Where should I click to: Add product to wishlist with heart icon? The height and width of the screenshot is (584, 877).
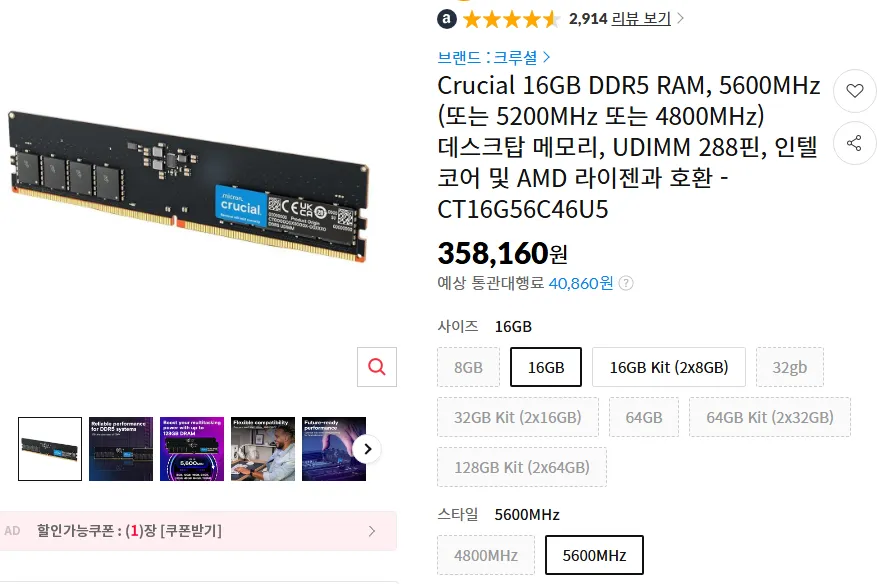[854, 90]
